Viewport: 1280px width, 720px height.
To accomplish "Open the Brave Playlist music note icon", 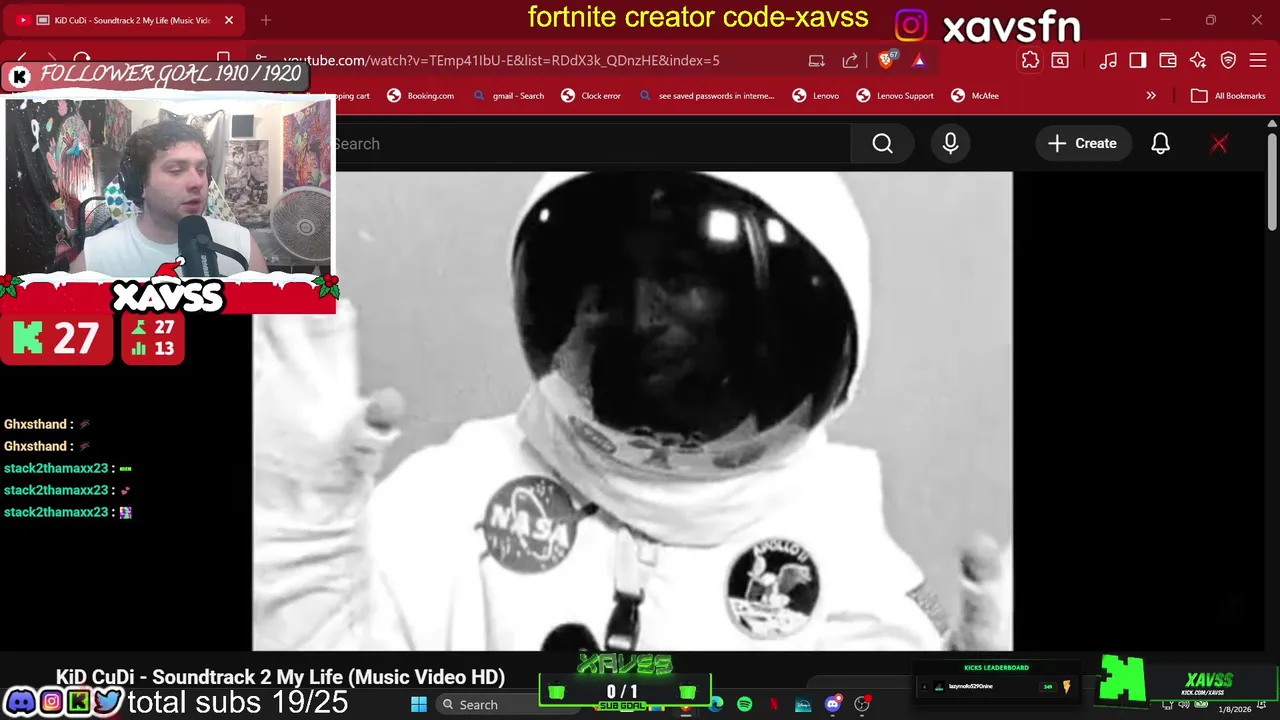I will tap(1108, 60).
